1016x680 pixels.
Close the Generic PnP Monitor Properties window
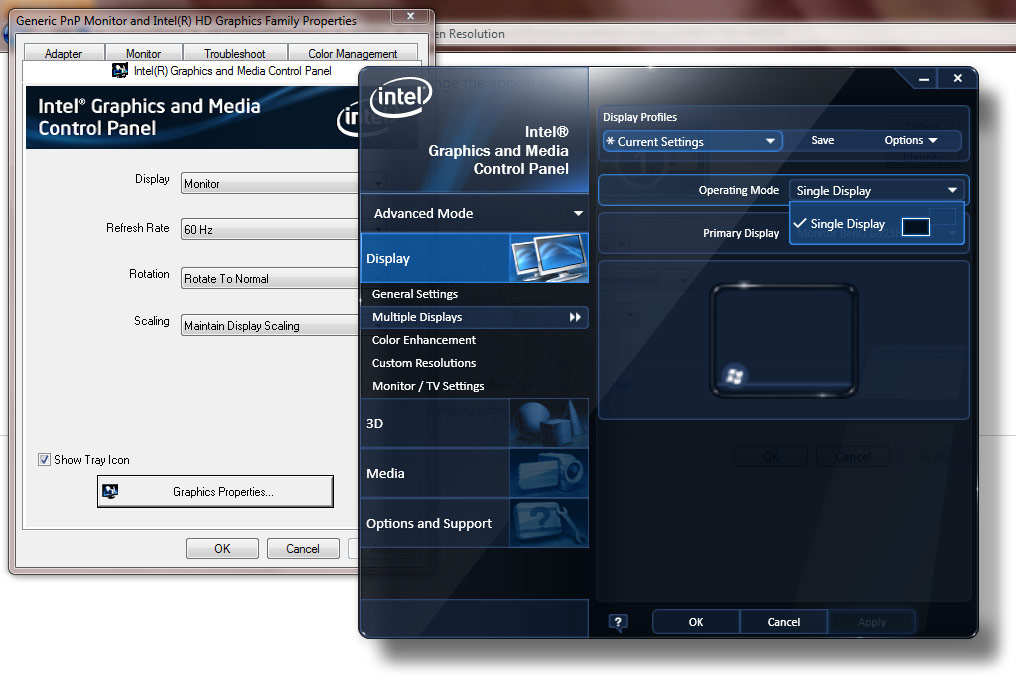pos(410,16)
